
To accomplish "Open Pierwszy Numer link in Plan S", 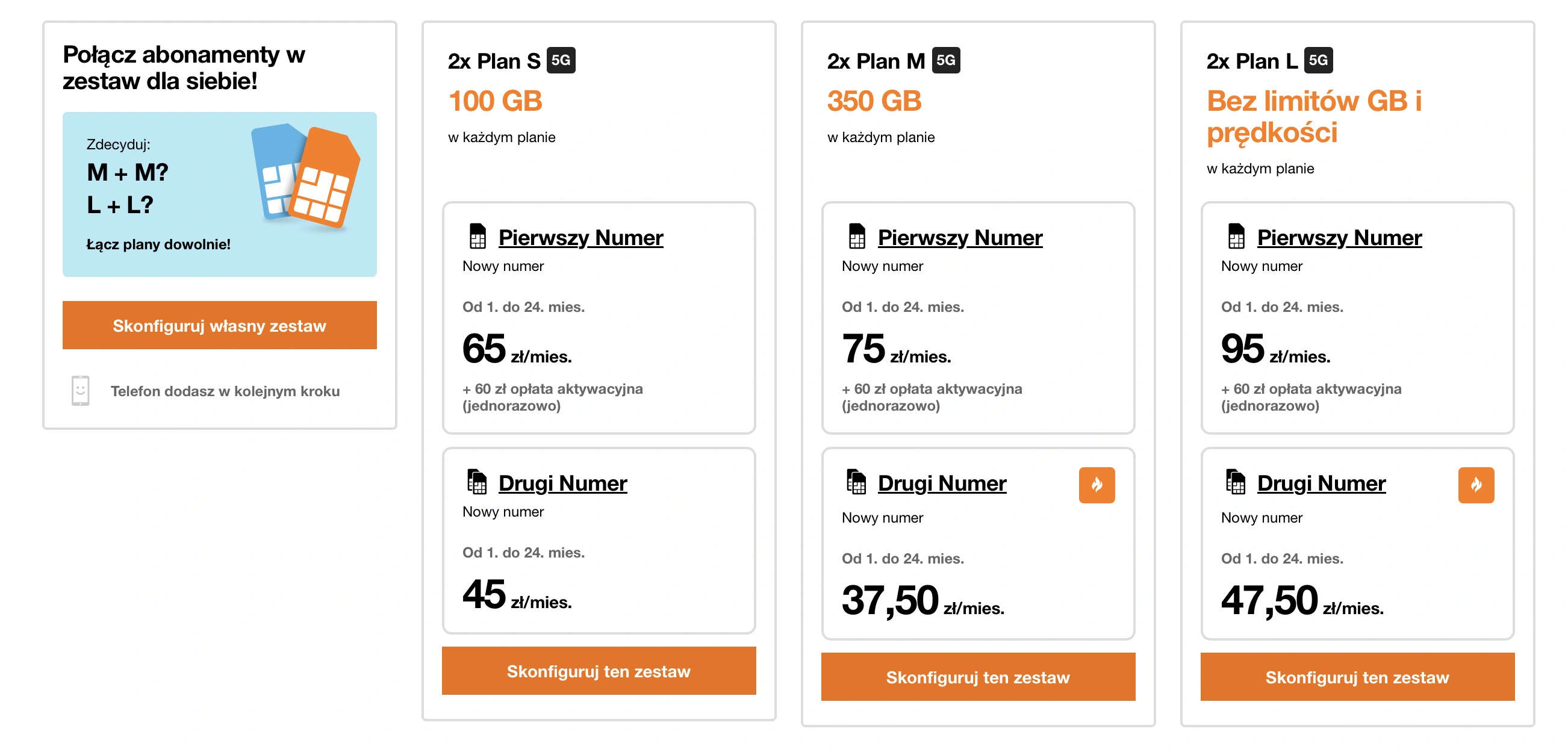I will (580, 237).
